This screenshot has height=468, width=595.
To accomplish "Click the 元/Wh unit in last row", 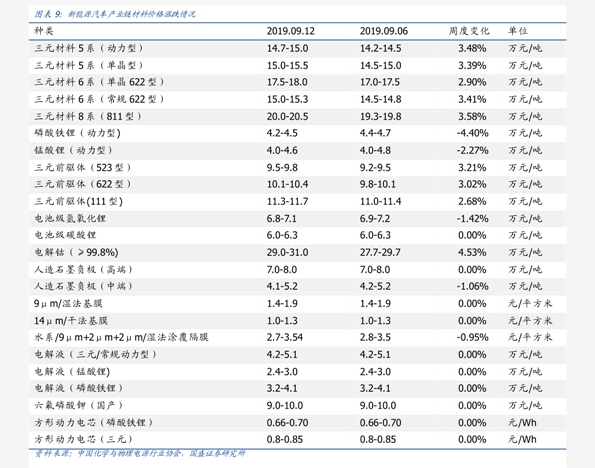I will 522,440.
